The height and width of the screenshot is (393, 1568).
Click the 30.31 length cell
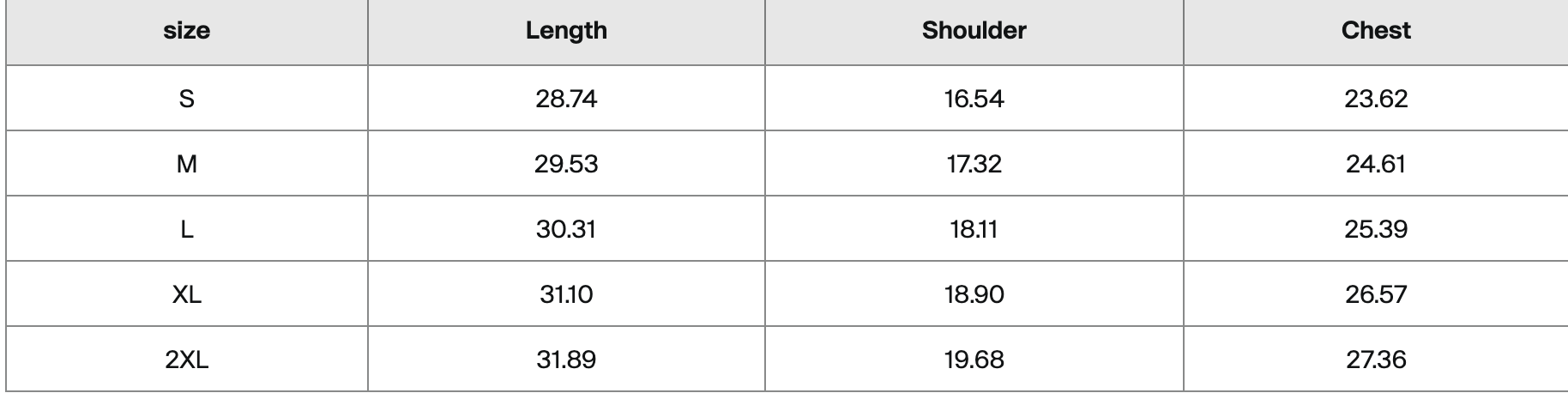tap(566, 228)
